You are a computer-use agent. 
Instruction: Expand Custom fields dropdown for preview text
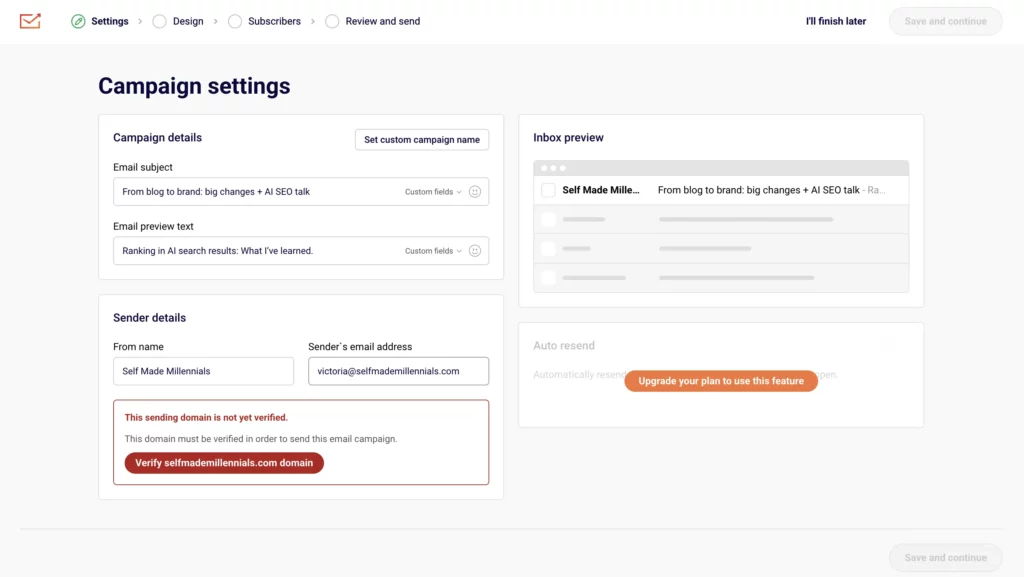coord(433,251)
